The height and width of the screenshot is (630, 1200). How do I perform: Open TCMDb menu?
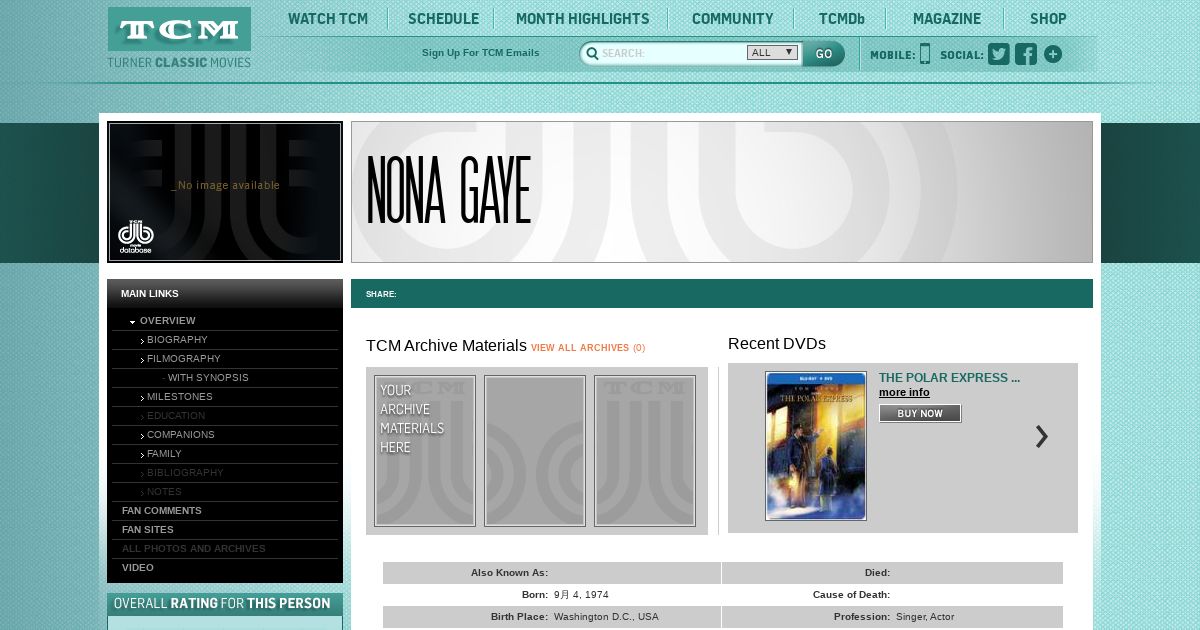tap(841, 19)
